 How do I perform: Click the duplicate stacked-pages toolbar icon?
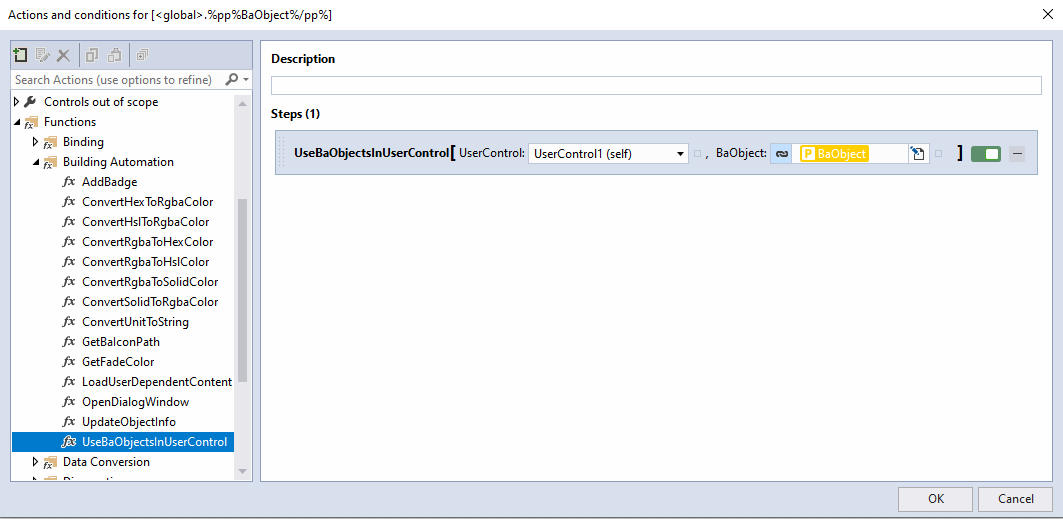(x=142, y=55)
